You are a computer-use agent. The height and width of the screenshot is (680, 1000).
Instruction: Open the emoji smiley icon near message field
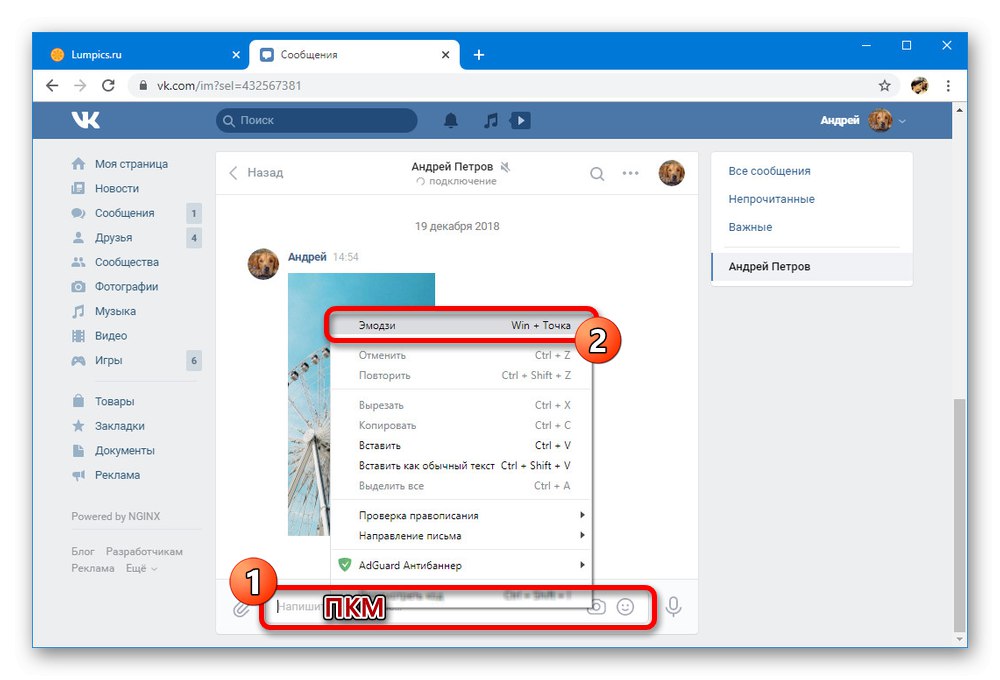[x=623, y=607]
